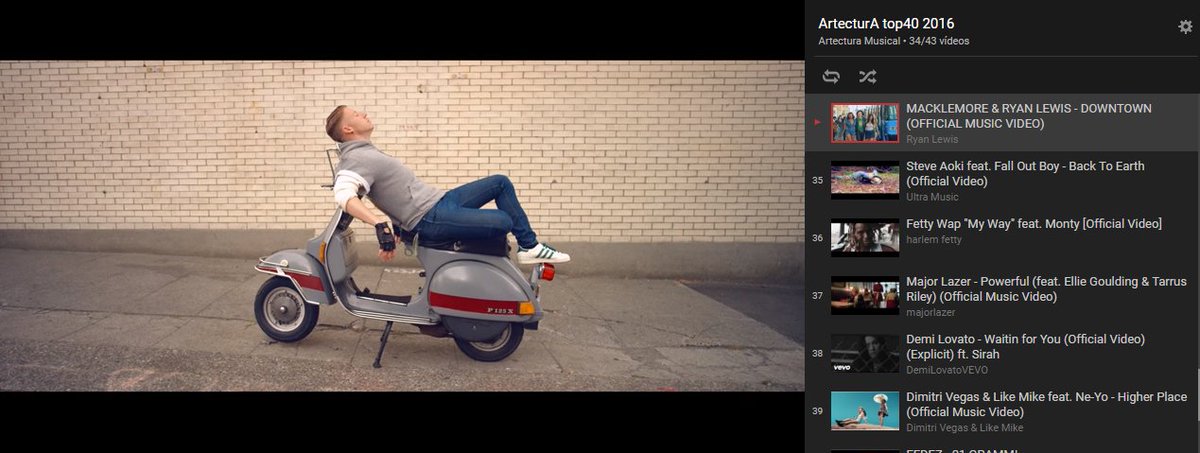Click uploader name Ultra Music
Image resolution: width=1200 pixels, height=453 pixels.
pyautogui.click(x=932, y=197)
